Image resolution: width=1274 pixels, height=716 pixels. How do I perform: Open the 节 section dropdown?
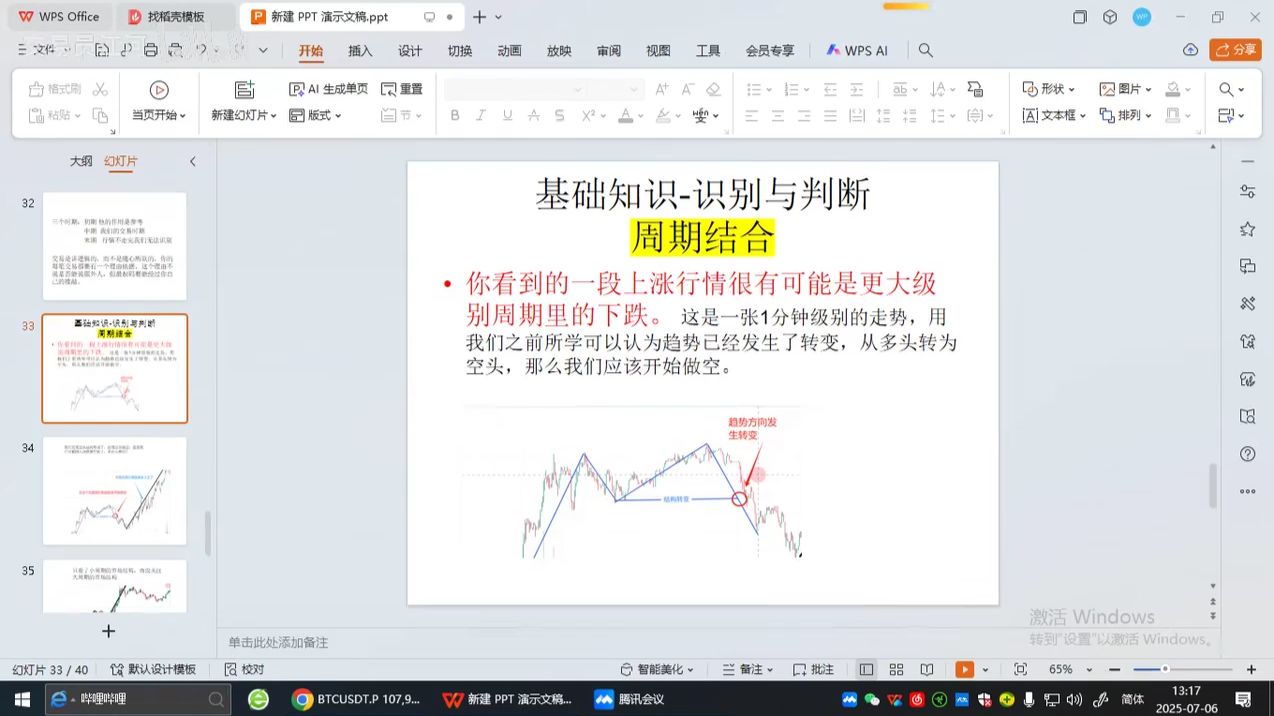[402, 115]
